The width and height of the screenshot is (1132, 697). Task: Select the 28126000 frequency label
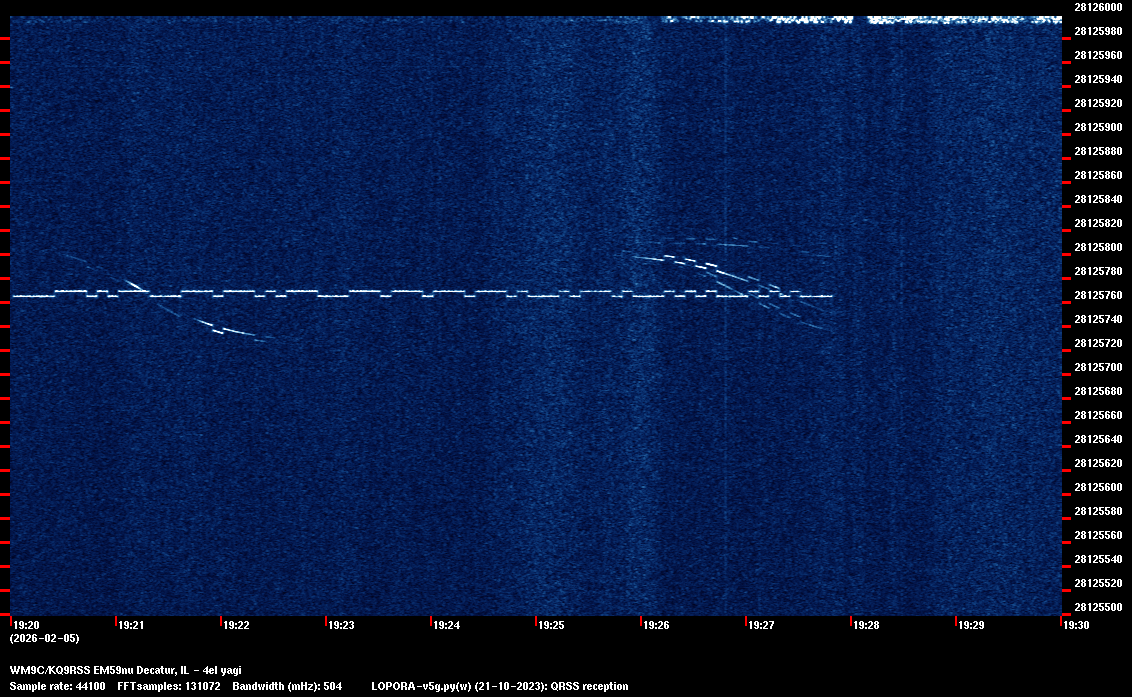click(x=1097, y=7)
